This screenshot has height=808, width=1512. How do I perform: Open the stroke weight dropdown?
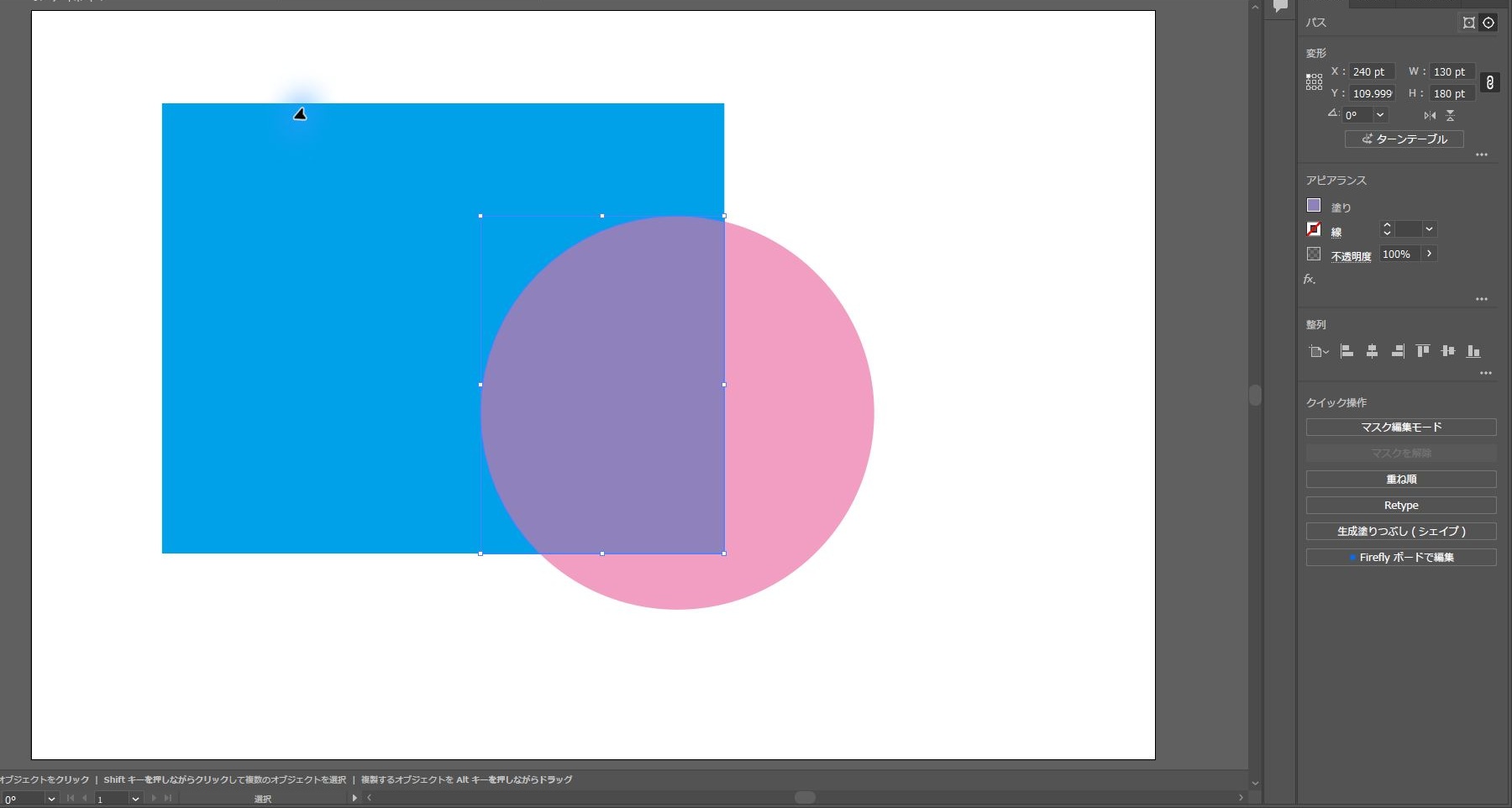1429,228
